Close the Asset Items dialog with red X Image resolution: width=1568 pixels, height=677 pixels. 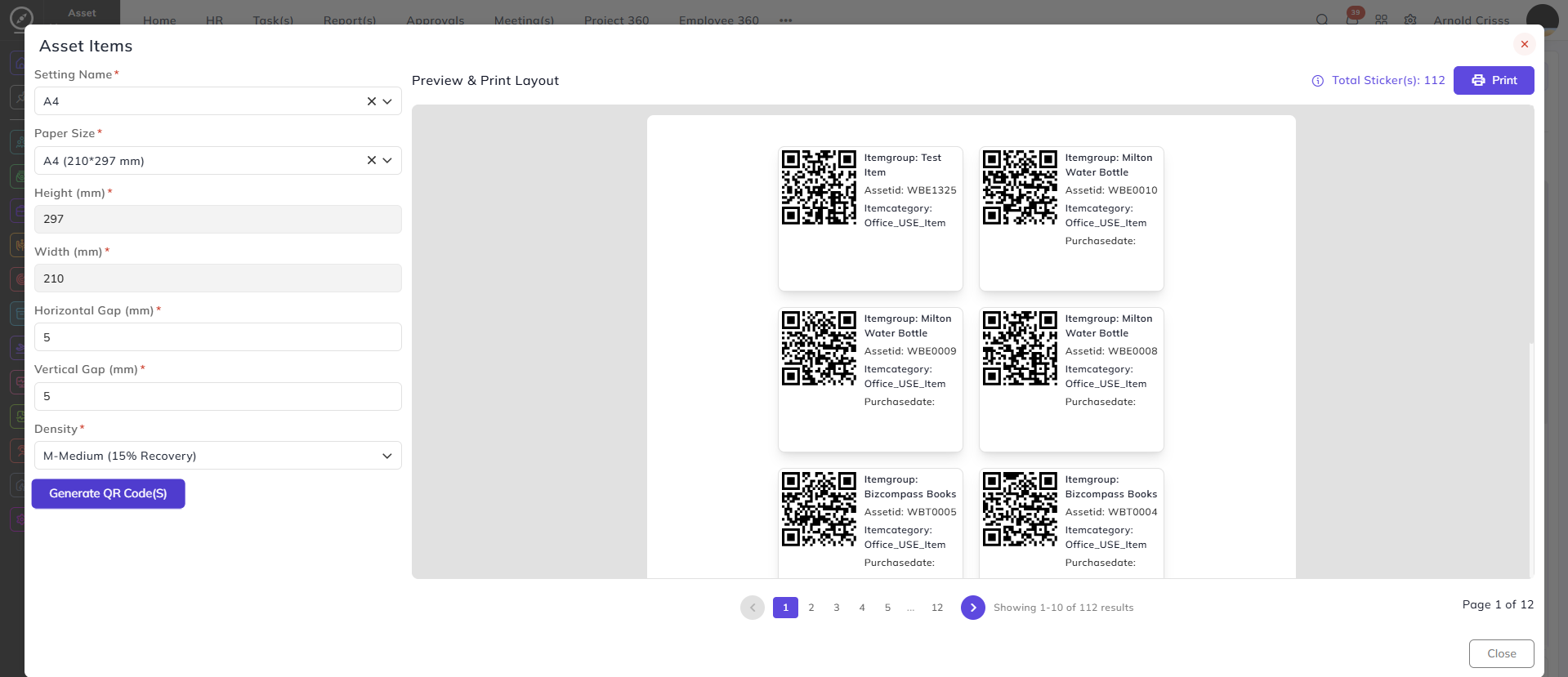(1524, 44)
